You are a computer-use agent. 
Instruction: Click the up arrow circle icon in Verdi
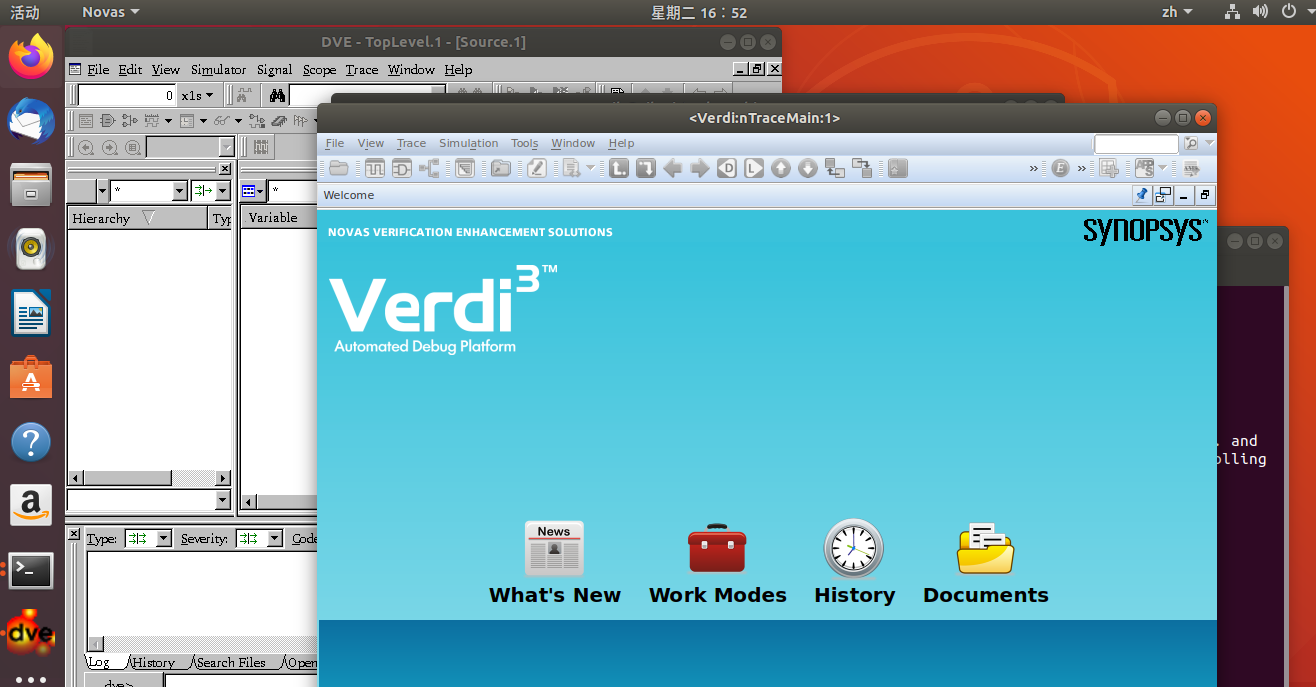click(781, 169)
